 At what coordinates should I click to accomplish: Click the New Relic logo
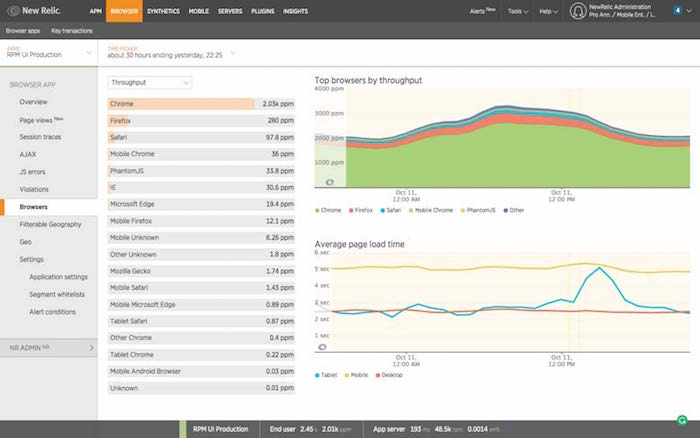click(34, 11)
